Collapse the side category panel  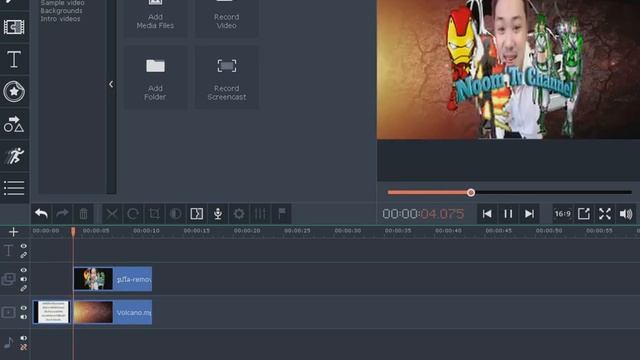[x=111, y=84]
